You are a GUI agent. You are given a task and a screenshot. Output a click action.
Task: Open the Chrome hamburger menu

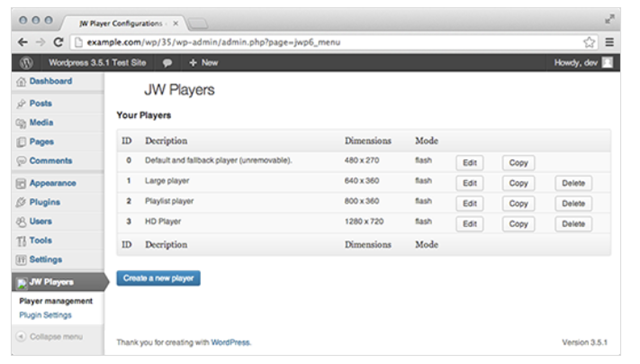609,42
